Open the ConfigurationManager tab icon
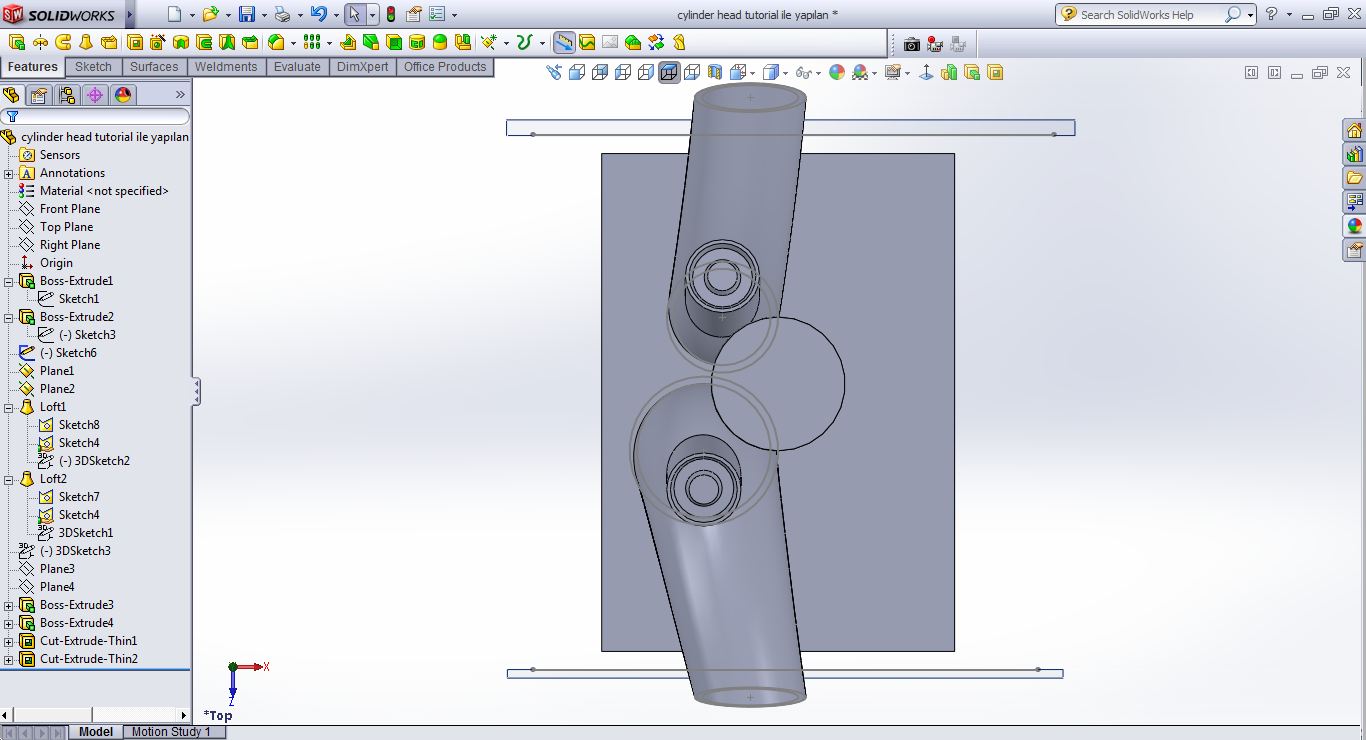The height and width of the screenshot is (740, 1366). click(x=67, y=95)
